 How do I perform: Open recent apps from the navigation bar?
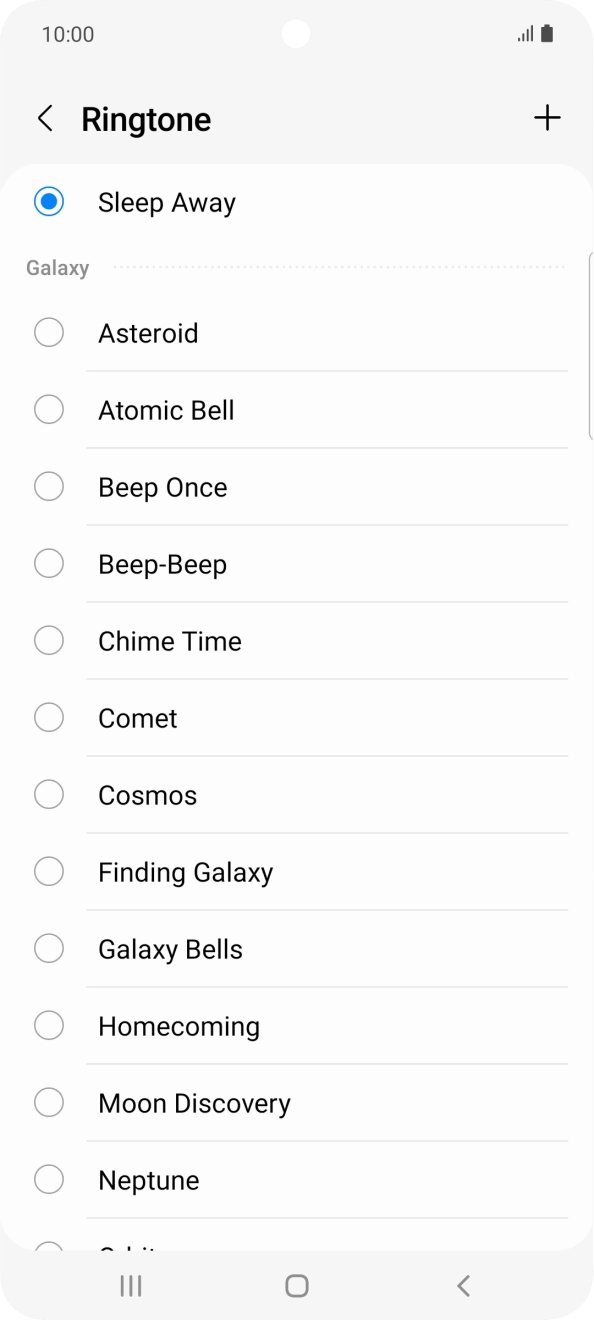coord(130,1286)
